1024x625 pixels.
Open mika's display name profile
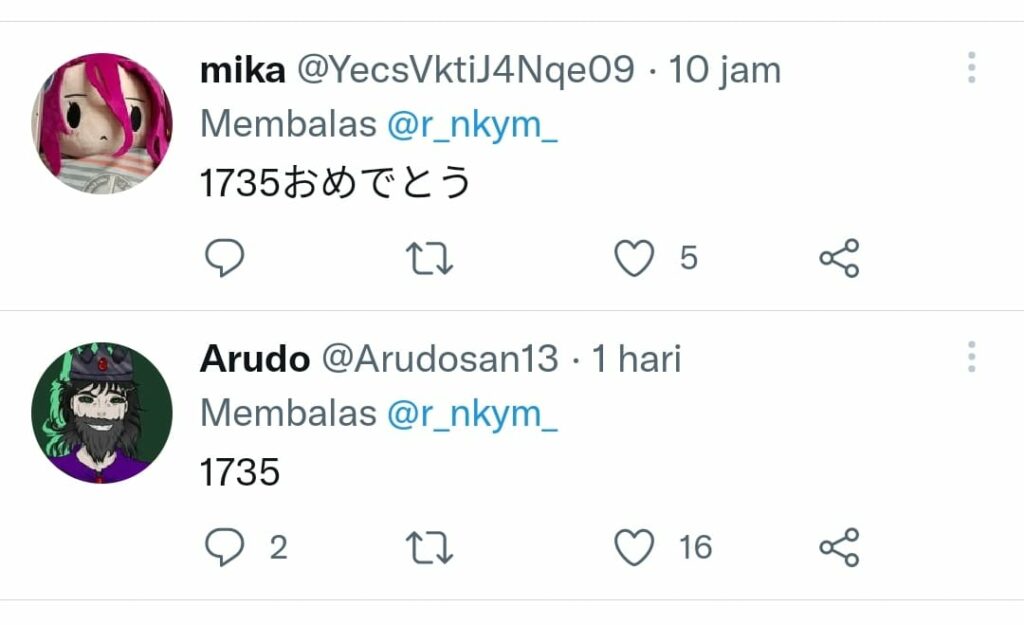242,69
